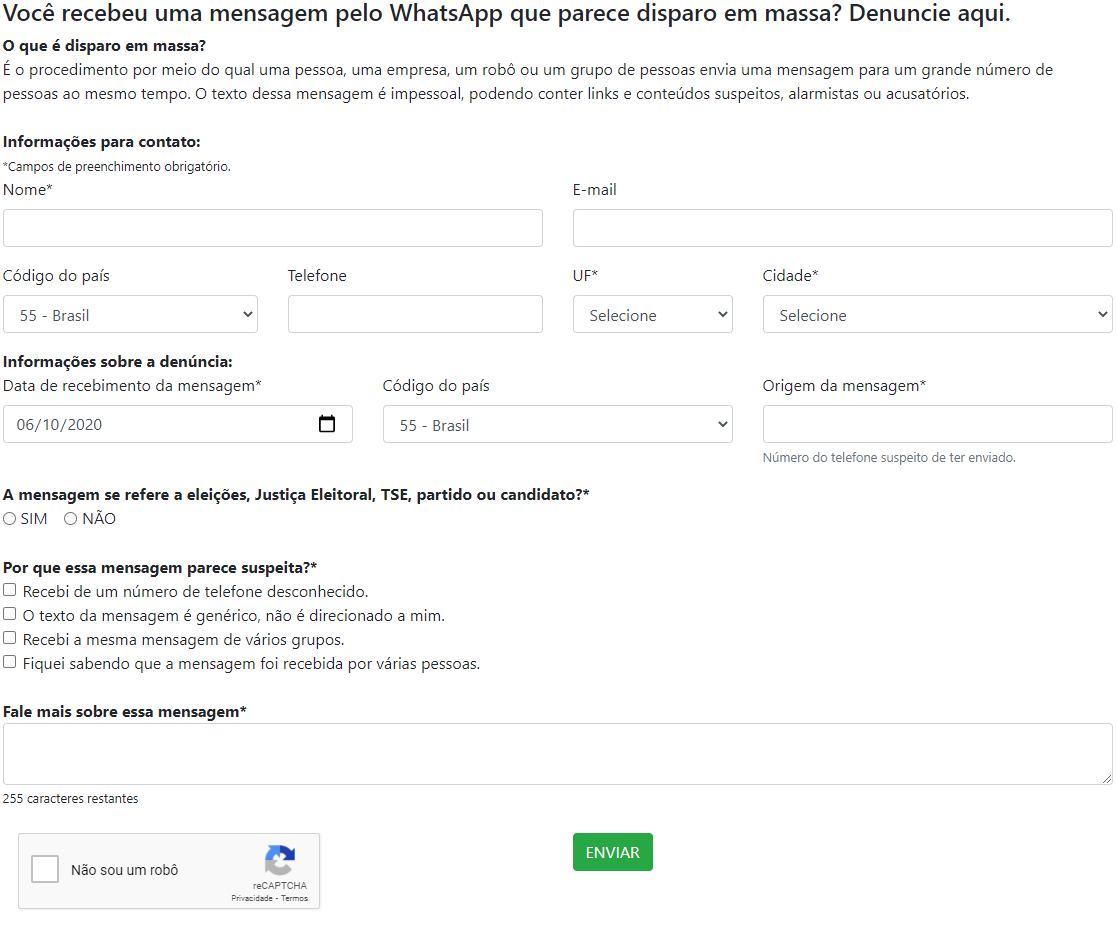Focus the E-mail input field
This screenshot has height=928, width=1117.
point(843,228)
